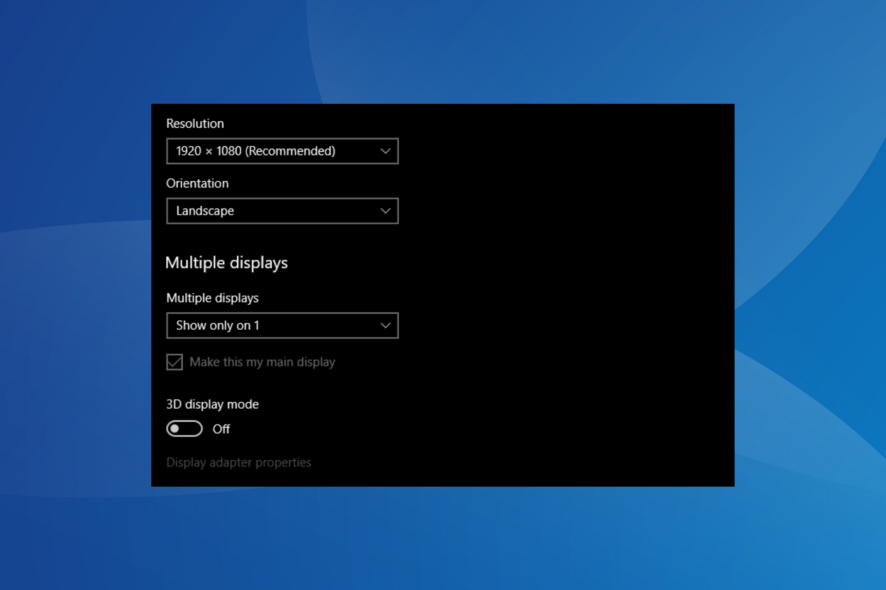886x590 pixels.
Task: Click the Multiple displays section heading
Action: click(226, 262)
